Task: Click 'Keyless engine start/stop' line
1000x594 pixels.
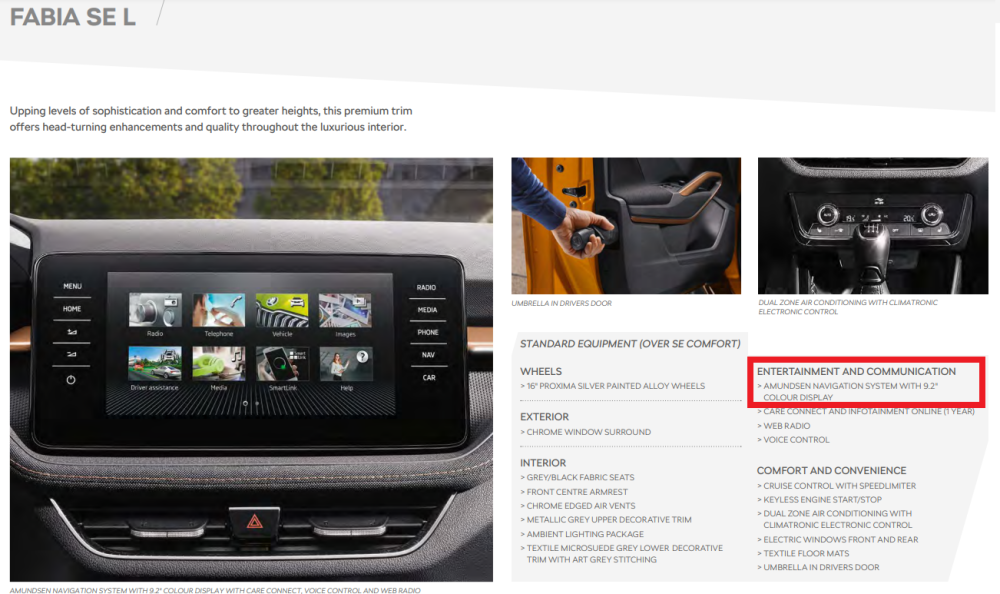Action: (820, 500)
